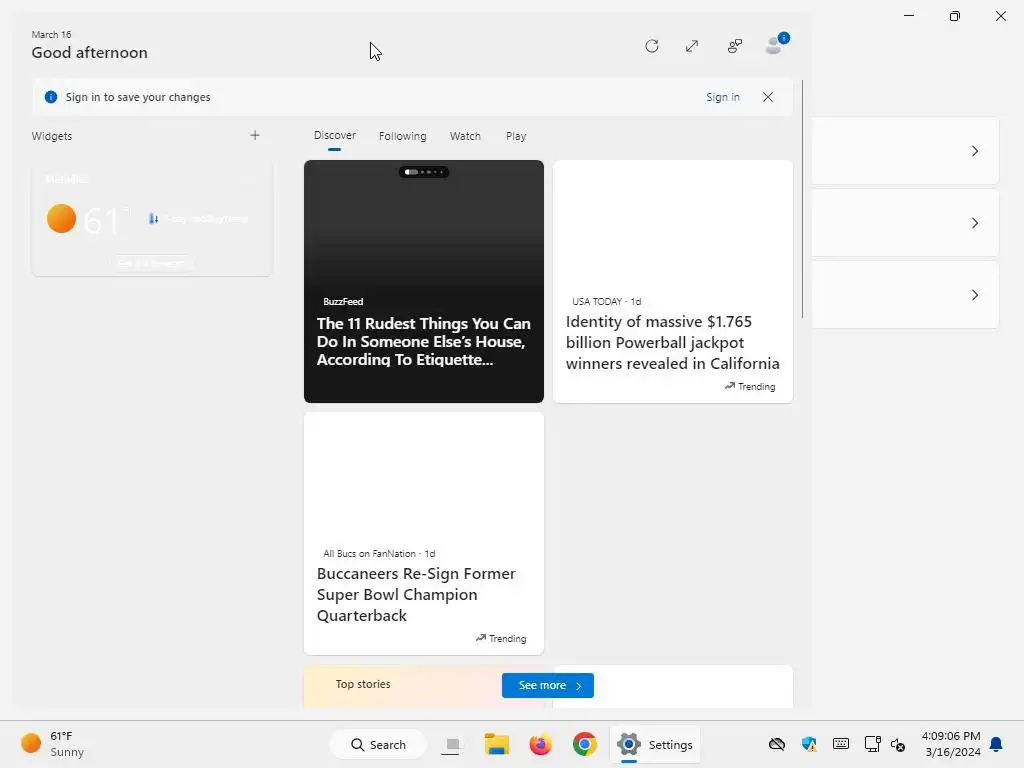Add a widget with the plus icon
This screenshot has width=1024, height=768.
click(255, 135)
